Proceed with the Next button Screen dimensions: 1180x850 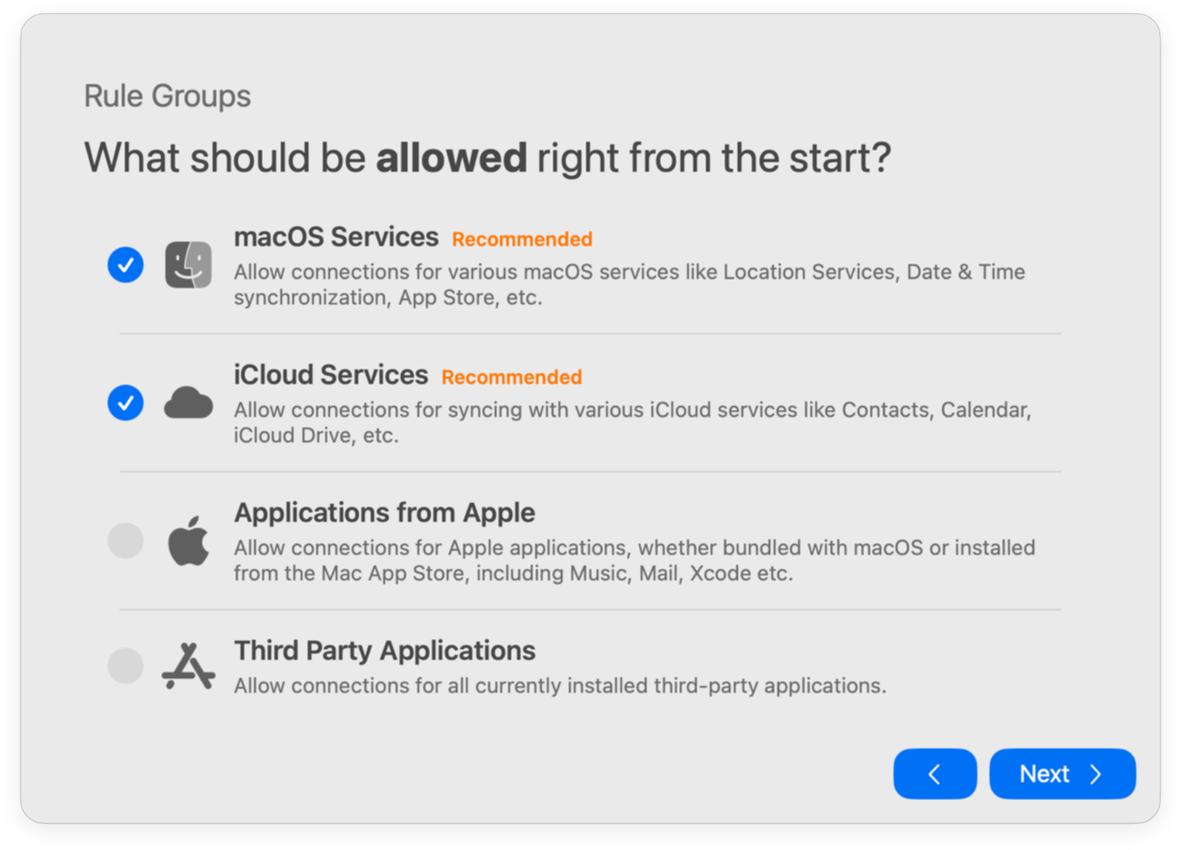[1062, 774]
